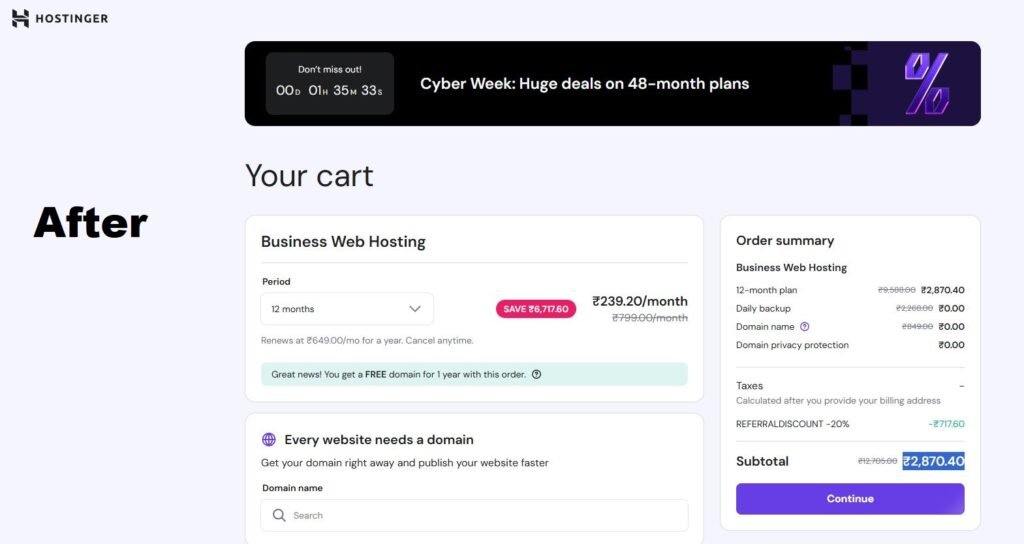Click the purple percent icon in banner
The width and height of the screenshot is (1024, 544).
click(x=926, y=83)
